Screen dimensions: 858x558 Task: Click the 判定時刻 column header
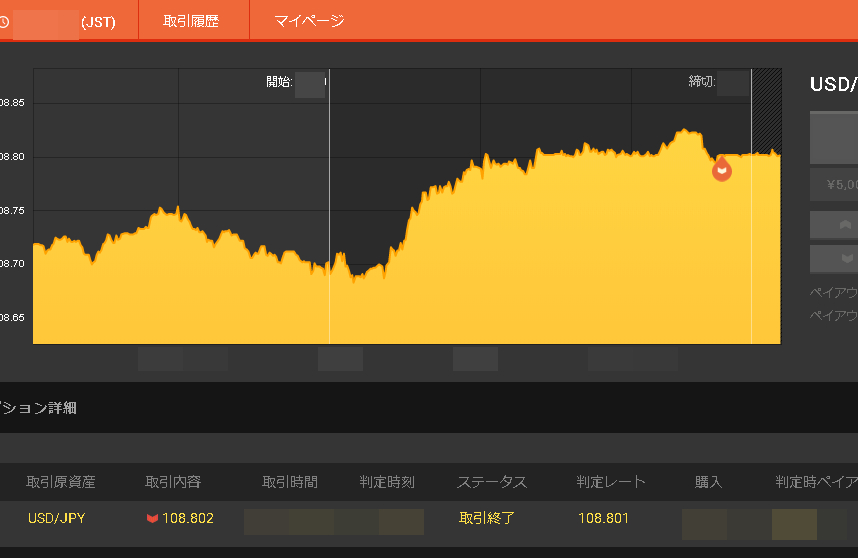coord(387,482)
